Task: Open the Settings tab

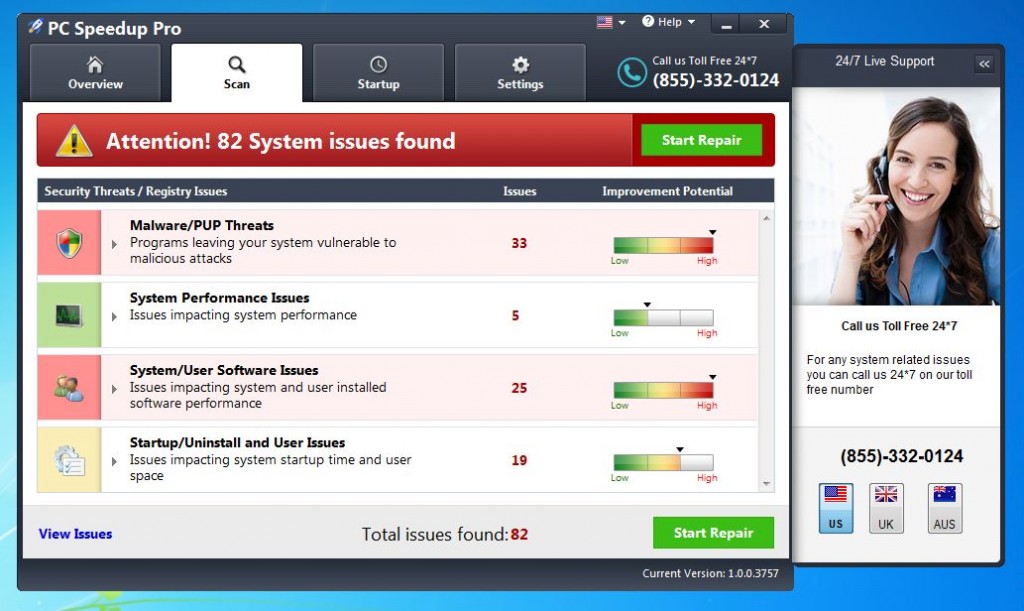Action: point(519,72)
